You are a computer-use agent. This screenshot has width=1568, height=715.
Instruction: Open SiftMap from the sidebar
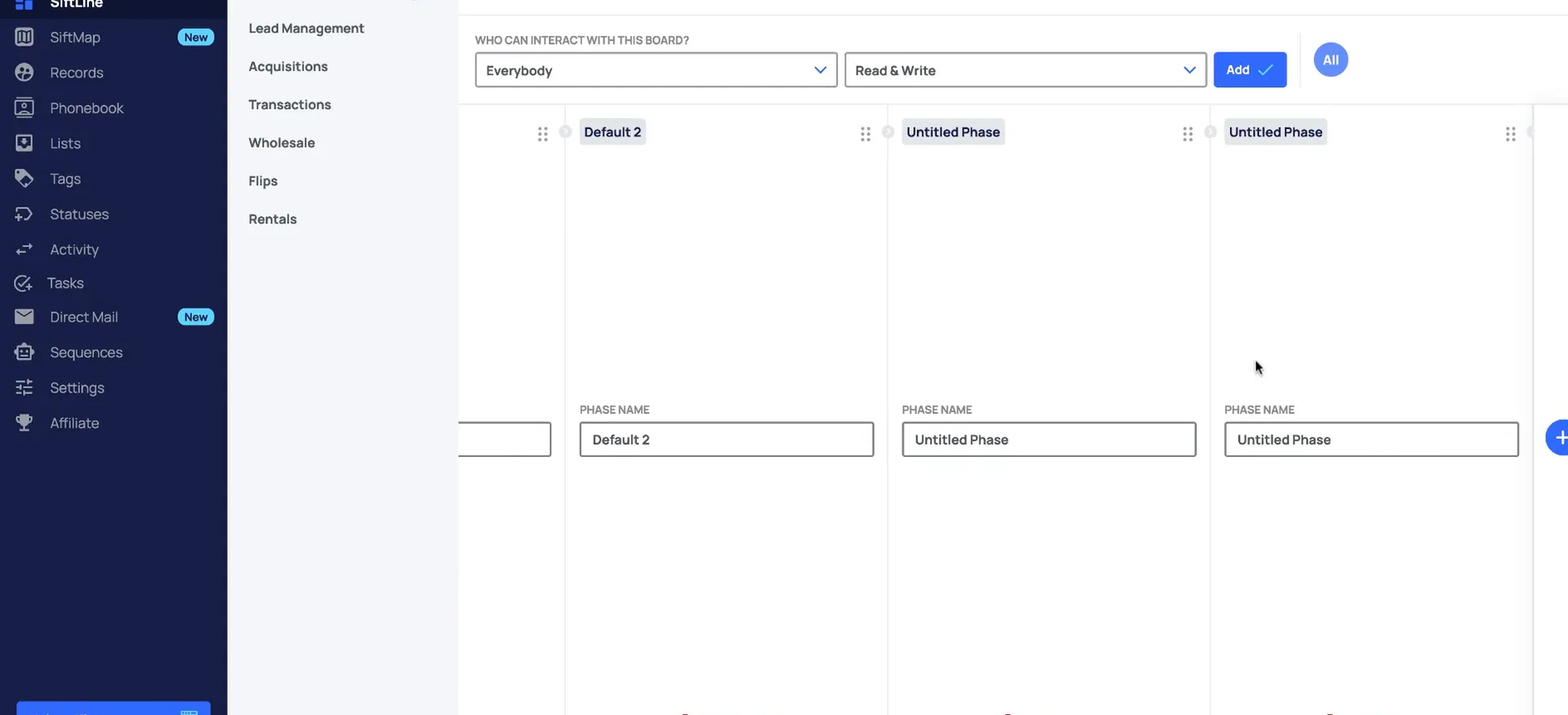[74, 38]
